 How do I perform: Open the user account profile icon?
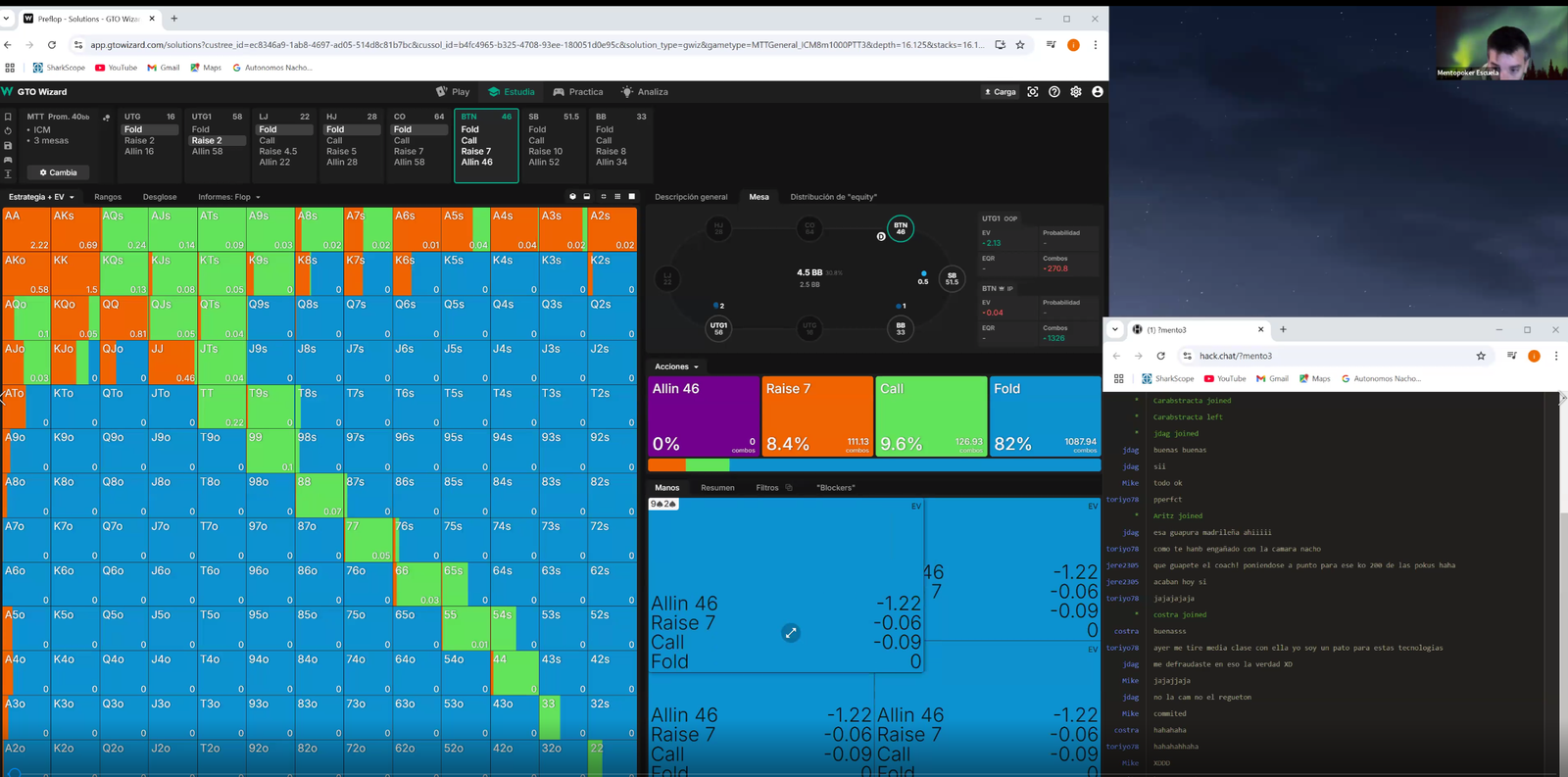[1098, 92]
